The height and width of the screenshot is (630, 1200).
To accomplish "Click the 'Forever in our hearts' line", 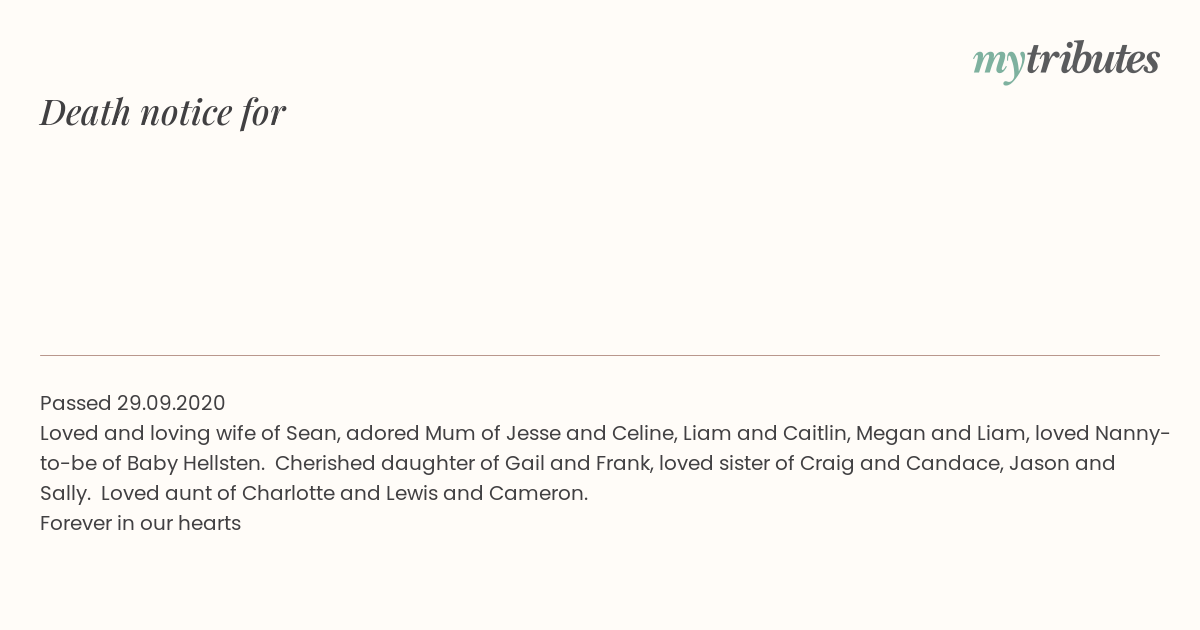I will tap(141, 523).
